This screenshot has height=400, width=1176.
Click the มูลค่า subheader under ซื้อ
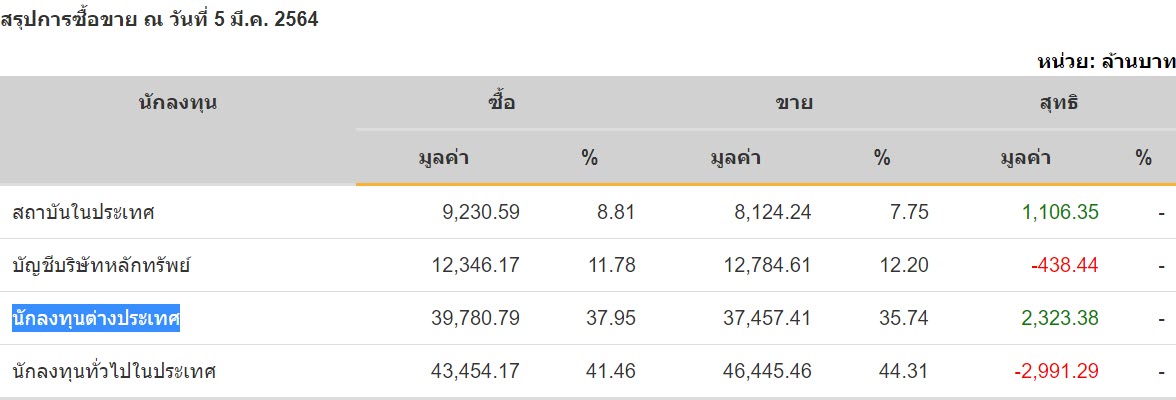point(444,157)
